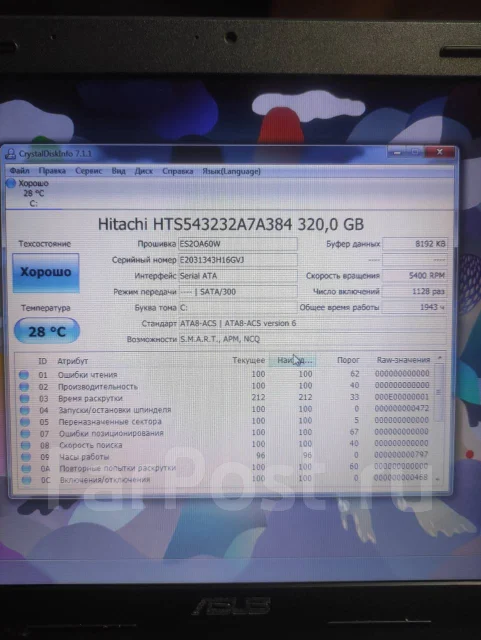Click the attribute list scroll down arrow
Screen dimensions: 481x640
pyautogui.click(x=438, y=479)
